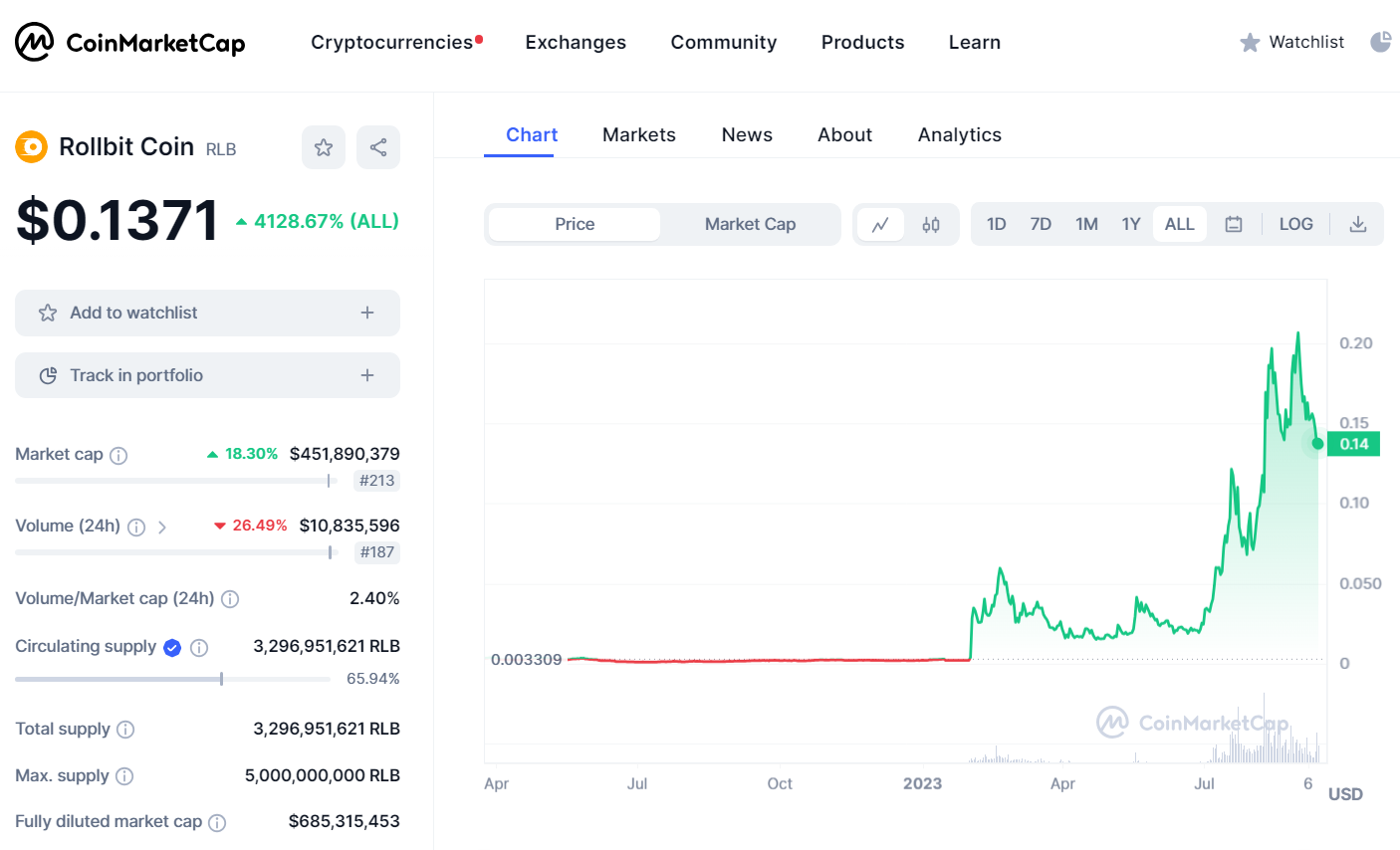Click the 2023 label on chart axis
Image resolution: width=1400 pixels, height=850 pixels.
tap(922, 783)
